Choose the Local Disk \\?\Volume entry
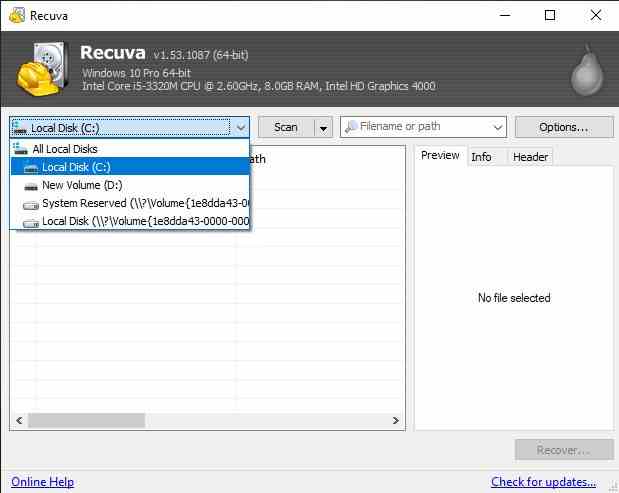The image size is (619, 493). [130, 221]
